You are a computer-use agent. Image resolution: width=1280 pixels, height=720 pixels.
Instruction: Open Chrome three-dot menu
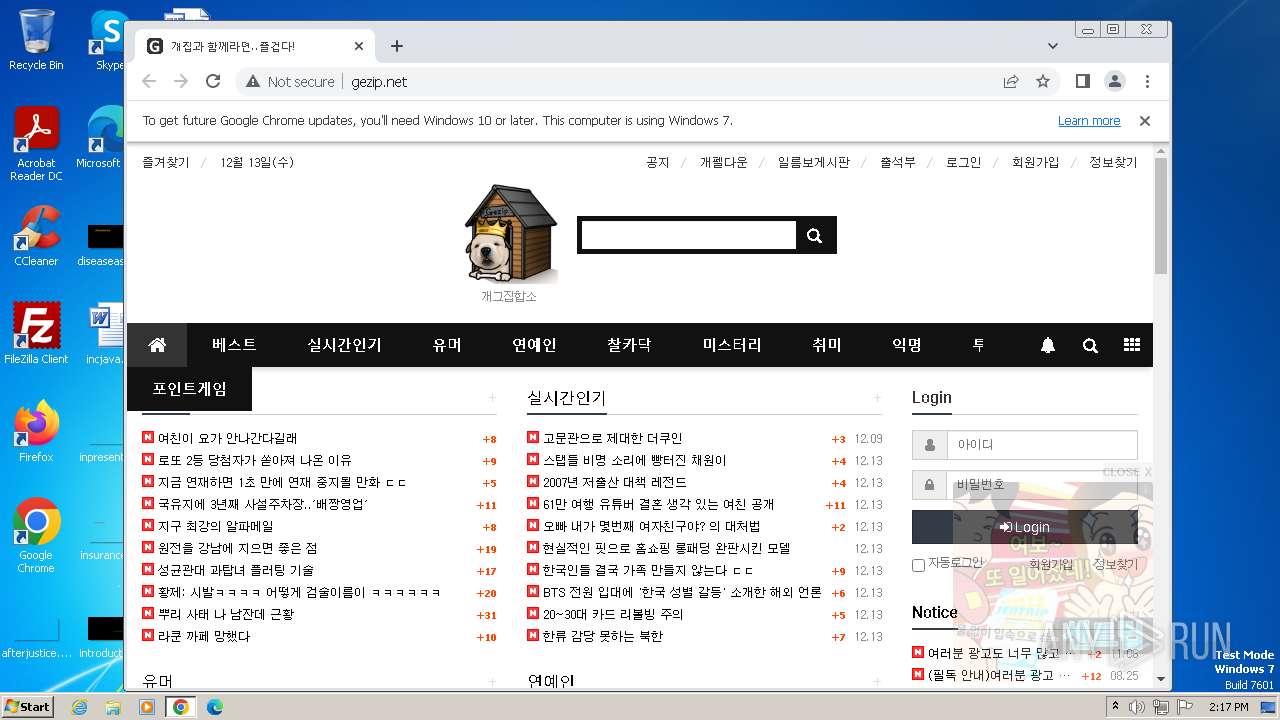tap(1147, 81)
